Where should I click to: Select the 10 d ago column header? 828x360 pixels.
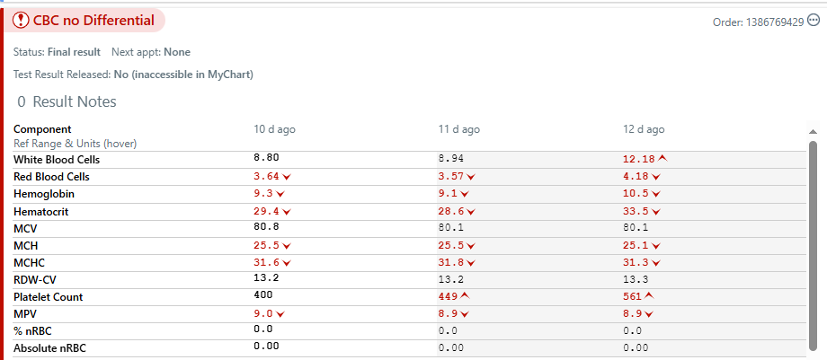point(275,129)
